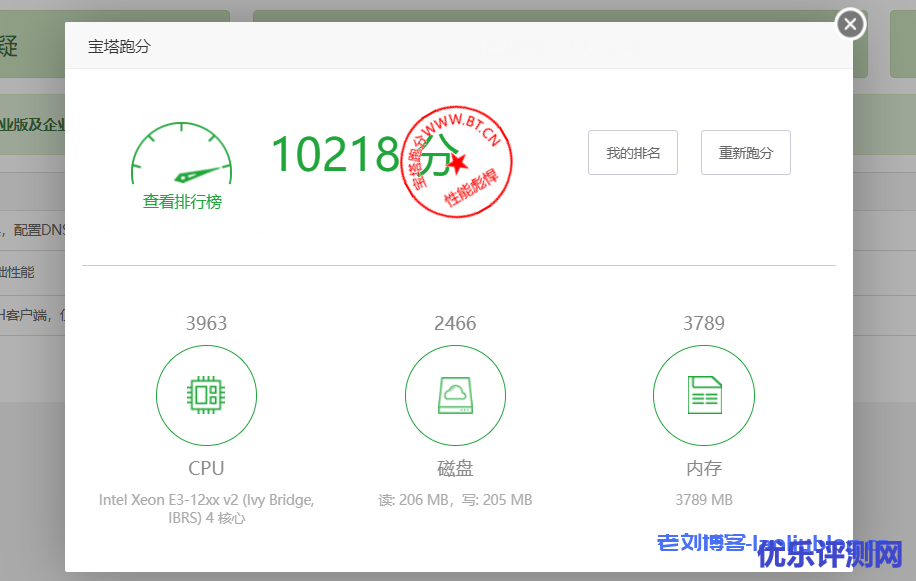916x581 pixels.
Task: Select the total score 10218 text
Action: coord(335,154)
